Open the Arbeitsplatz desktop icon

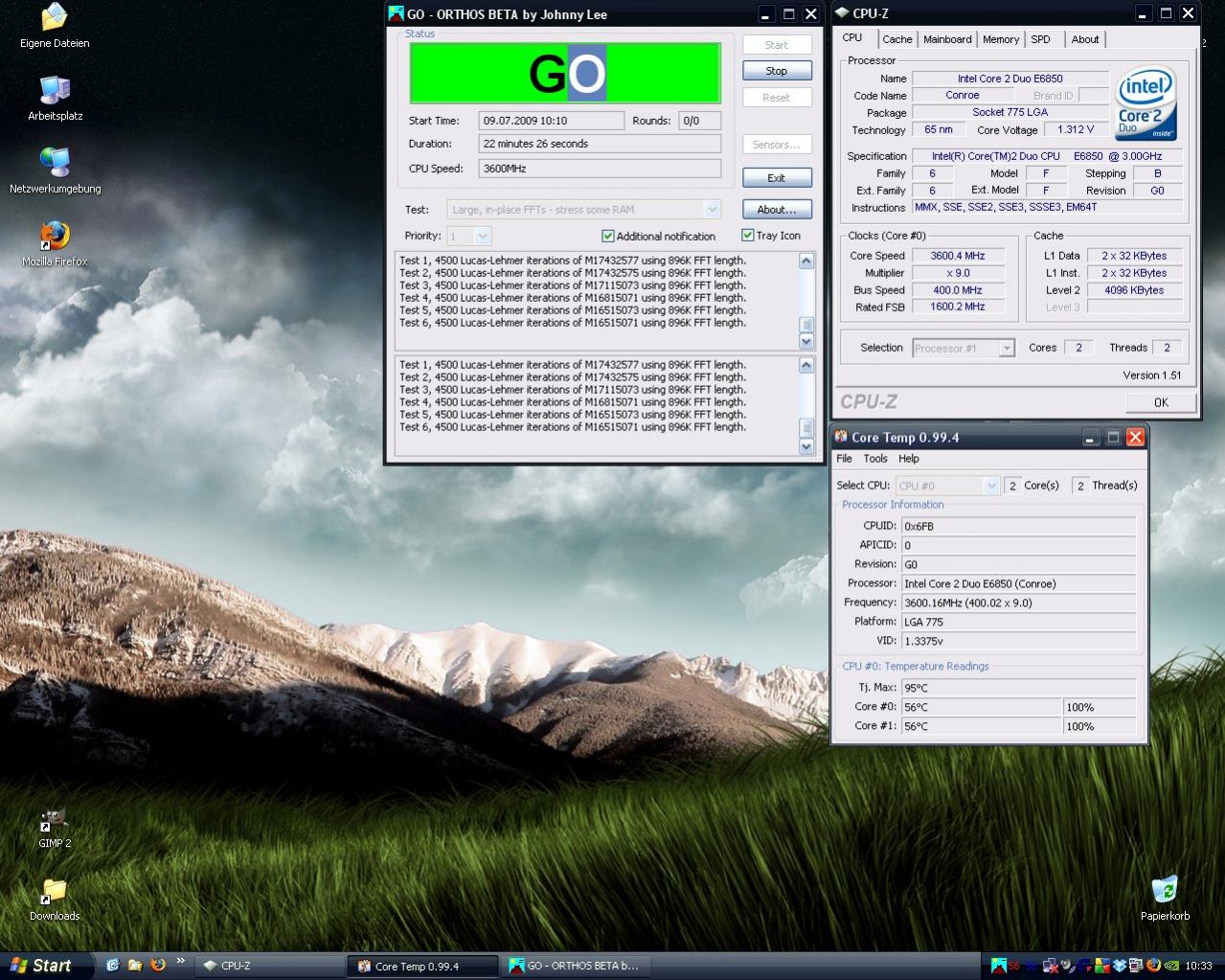tap(55, 99)
